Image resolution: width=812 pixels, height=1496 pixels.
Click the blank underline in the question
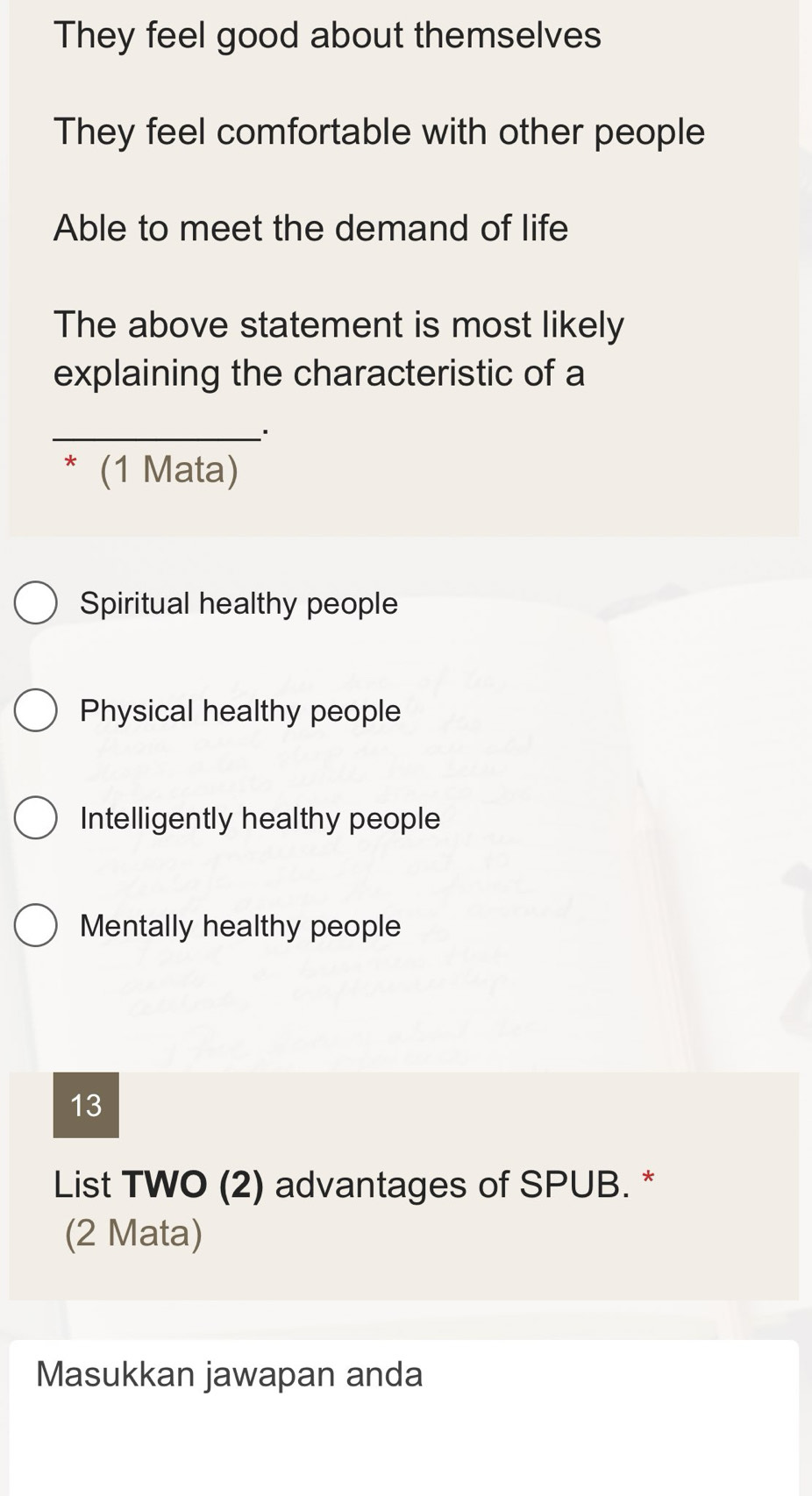156,431
